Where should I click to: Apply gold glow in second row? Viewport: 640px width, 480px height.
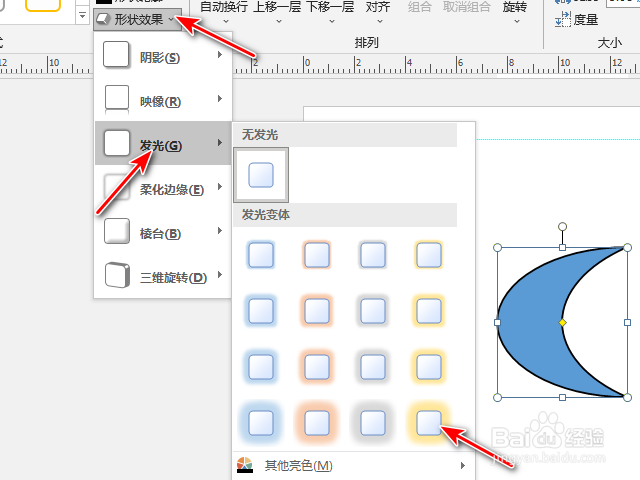(429, 311)
